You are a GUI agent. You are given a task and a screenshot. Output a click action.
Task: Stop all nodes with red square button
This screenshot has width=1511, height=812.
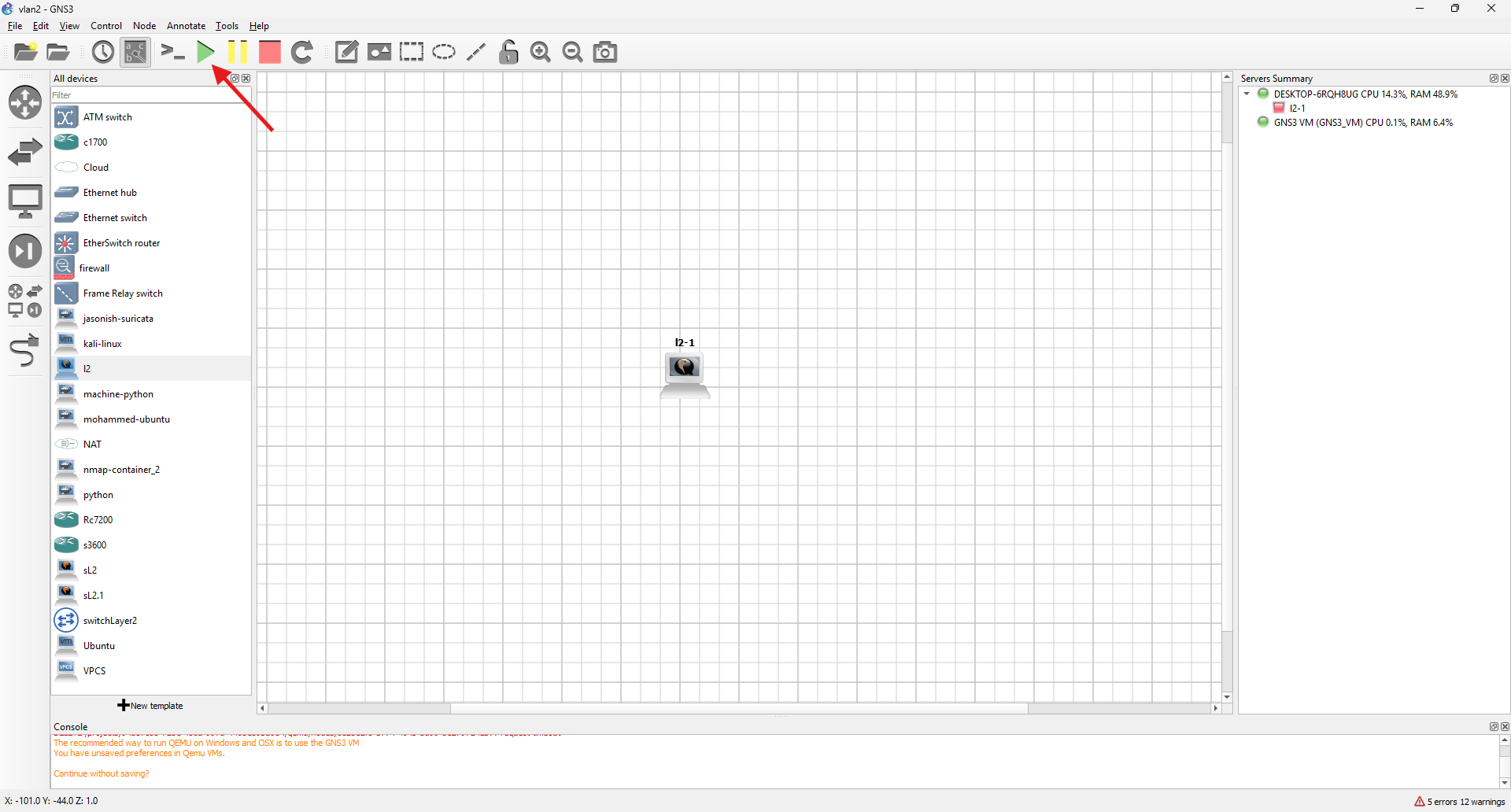pyautogui.click(x=270, y=52)
